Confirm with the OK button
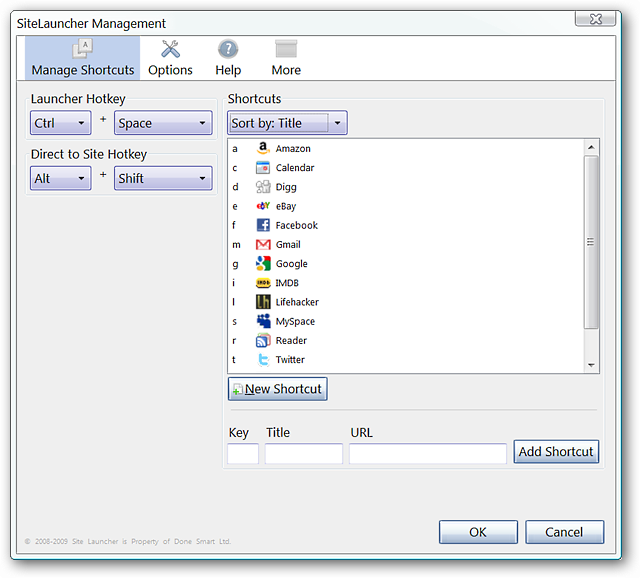Viewport: 640px width, 578px height. [478, 532]
